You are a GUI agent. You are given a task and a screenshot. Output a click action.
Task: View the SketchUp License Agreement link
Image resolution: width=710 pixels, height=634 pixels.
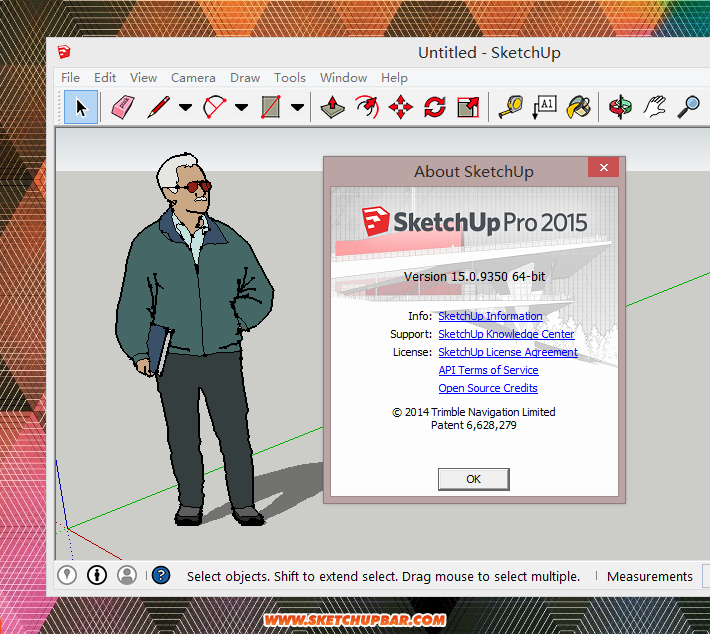click(508, 352)
